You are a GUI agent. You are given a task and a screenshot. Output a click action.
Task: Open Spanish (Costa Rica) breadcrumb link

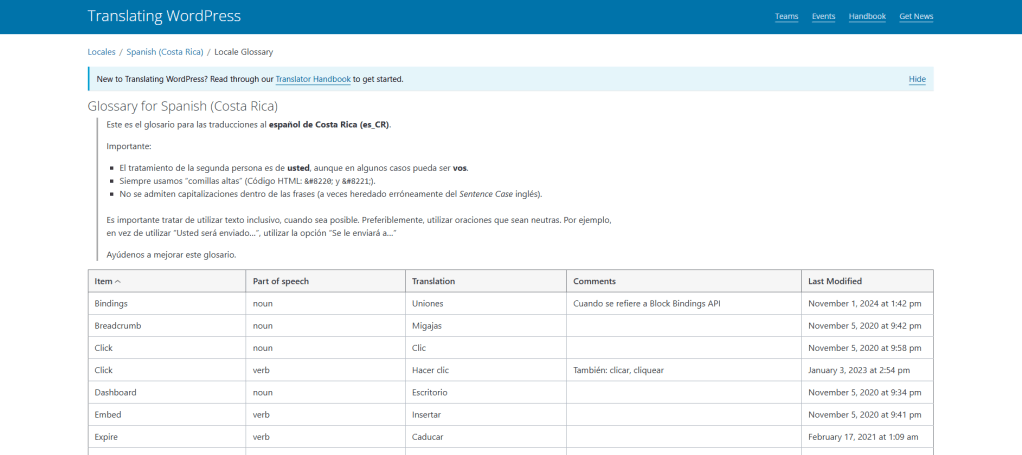click(165, 51)
